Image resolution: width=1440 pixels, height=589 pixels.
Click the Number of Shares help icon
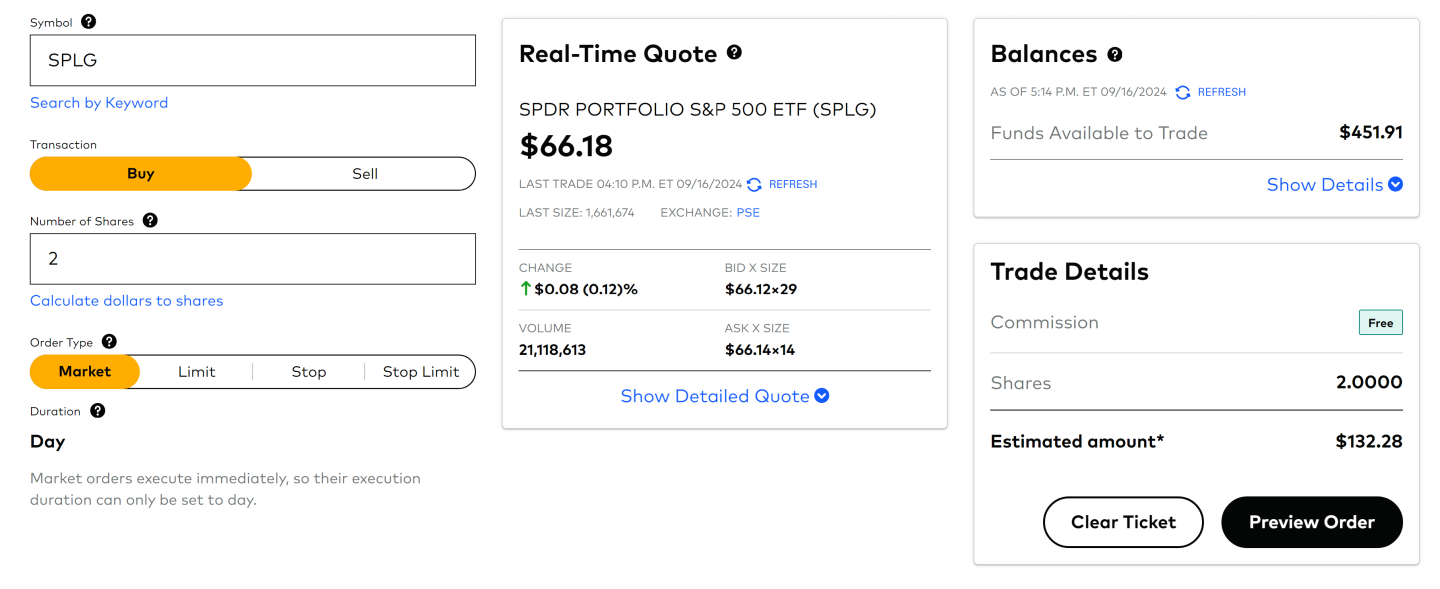[x=150, y=220]
